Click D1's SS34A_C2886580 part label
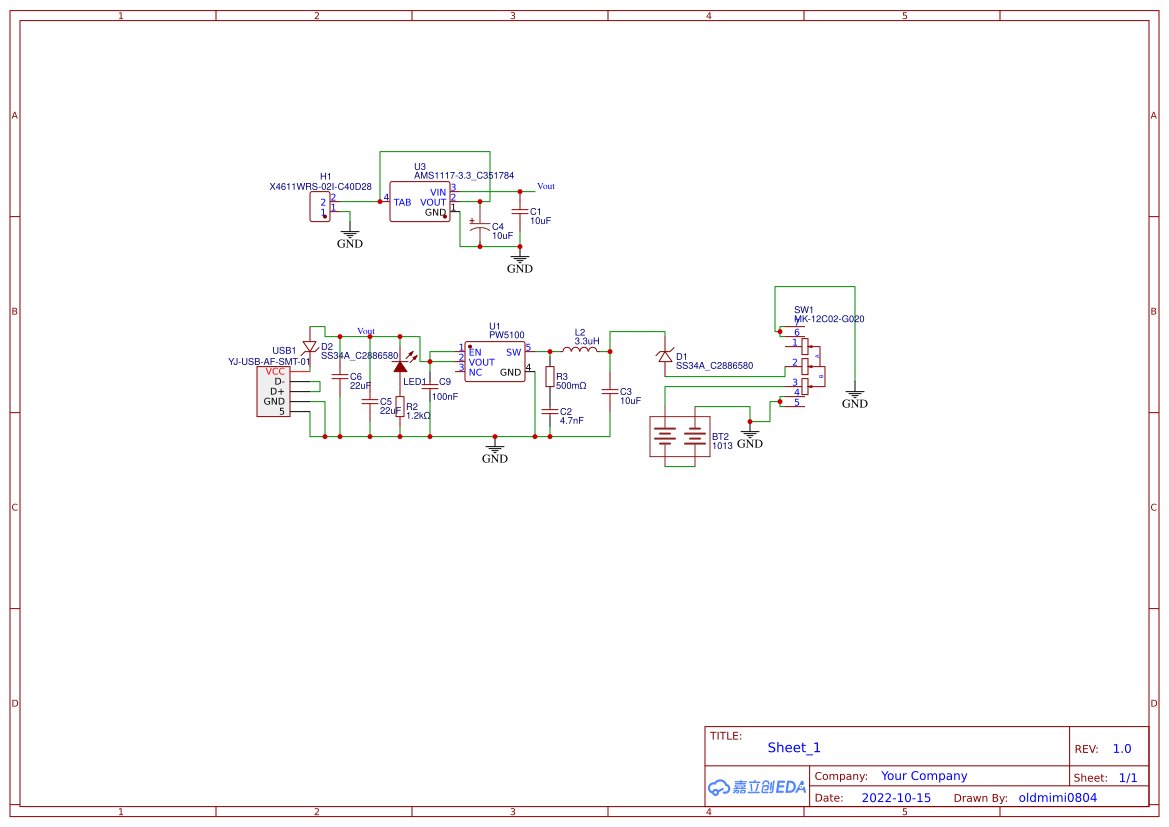This screenshot has height=827, width=1169. coord(714,366)
